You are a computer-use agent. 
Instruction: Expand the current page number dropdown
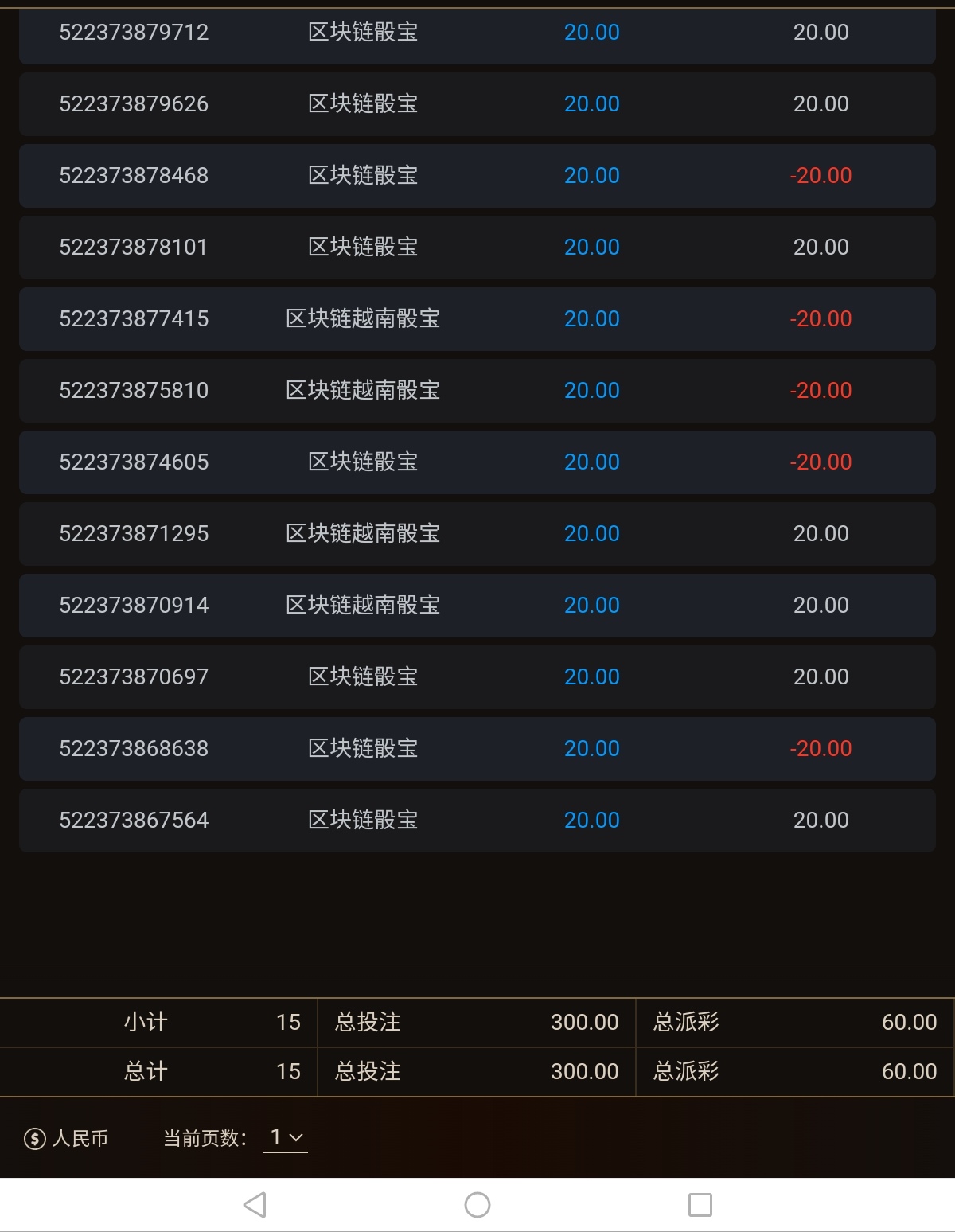[x=286, y=1138]
